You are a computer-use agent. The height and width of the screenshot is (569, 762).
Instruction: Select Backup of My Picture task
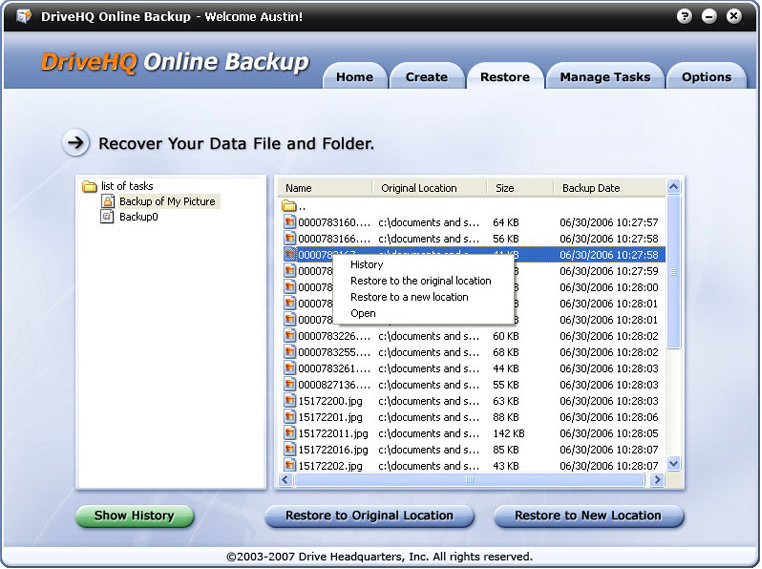click(167, 201)
